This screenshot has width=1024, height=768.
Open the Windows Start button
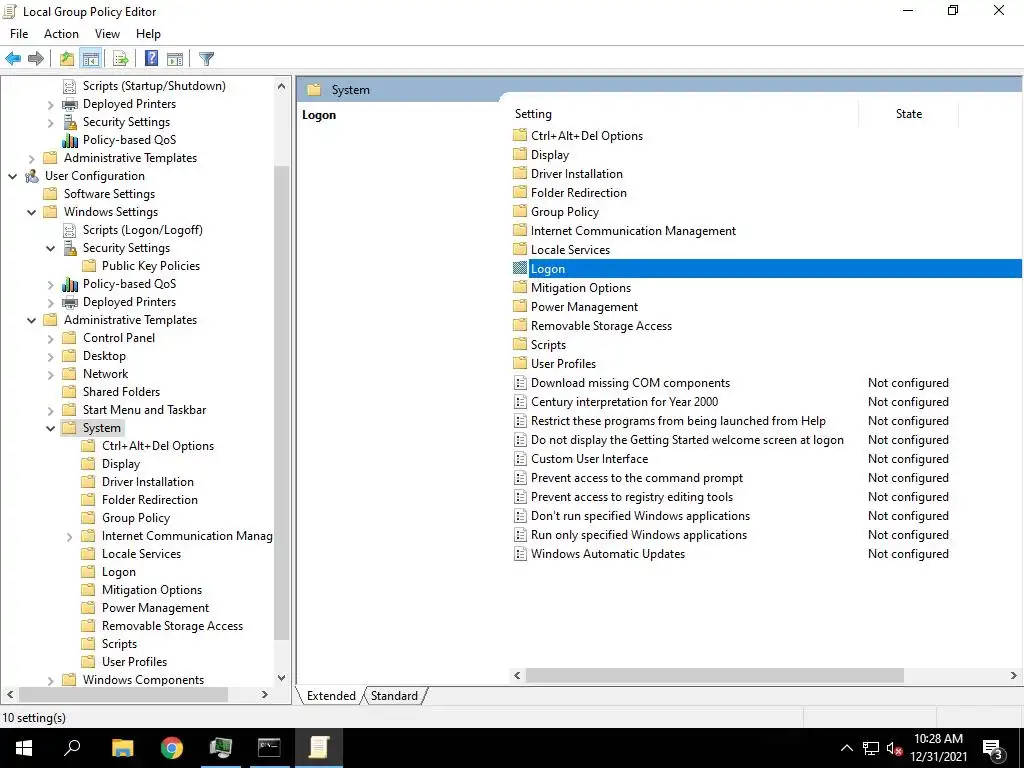[24, 748]
